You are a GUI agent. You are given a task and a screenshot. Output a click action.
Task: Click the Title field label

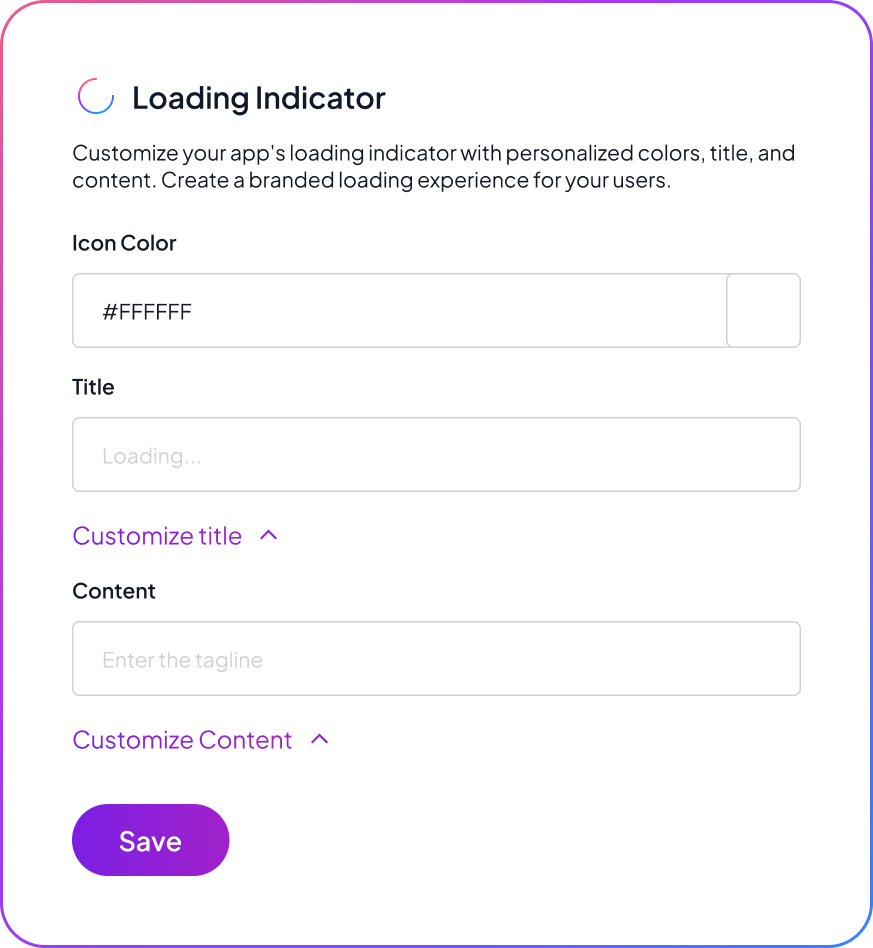coord(93,387)
